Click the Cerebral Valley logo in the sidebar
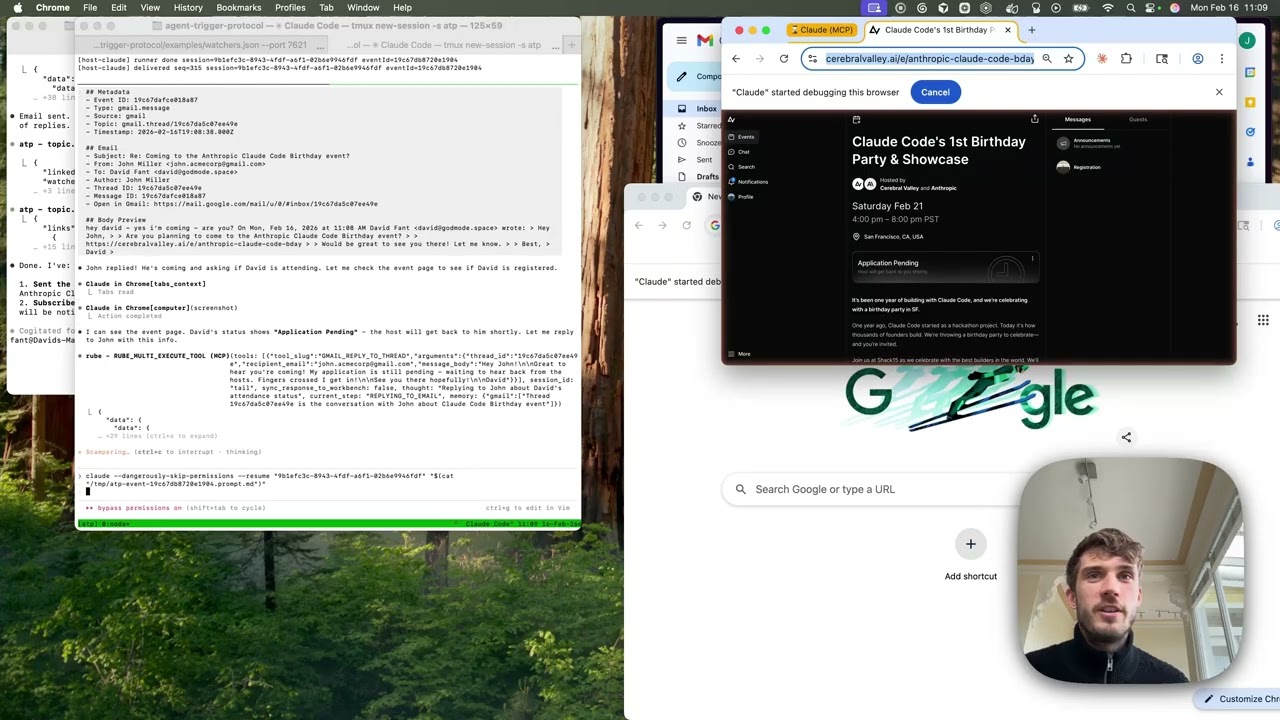Image resolution: width=1280 pixels, height=720 pixels. coord(731,120)
